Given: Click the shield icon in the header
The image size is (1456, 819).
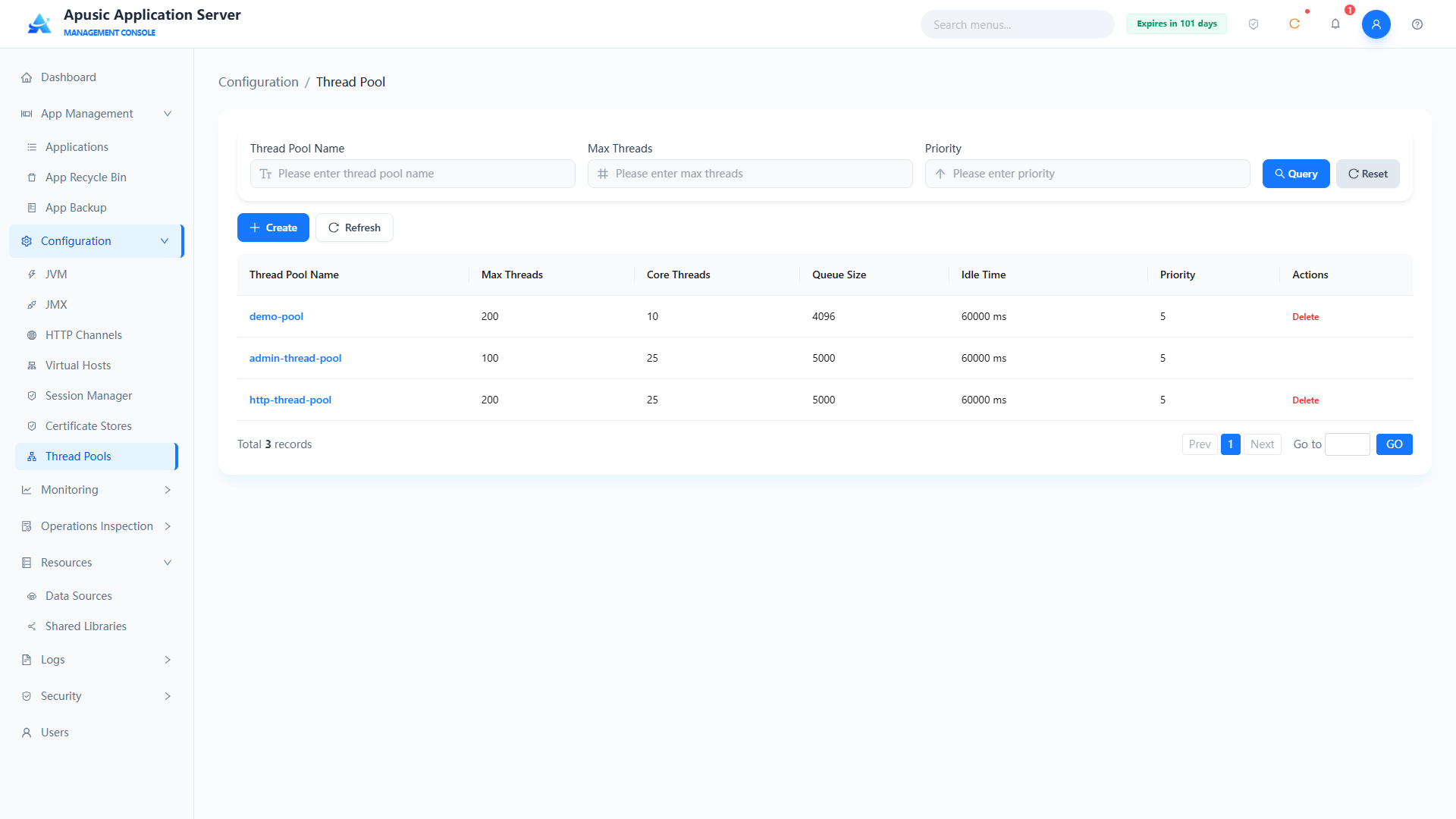Looking at the screenshot, I should pos(1254,24).
